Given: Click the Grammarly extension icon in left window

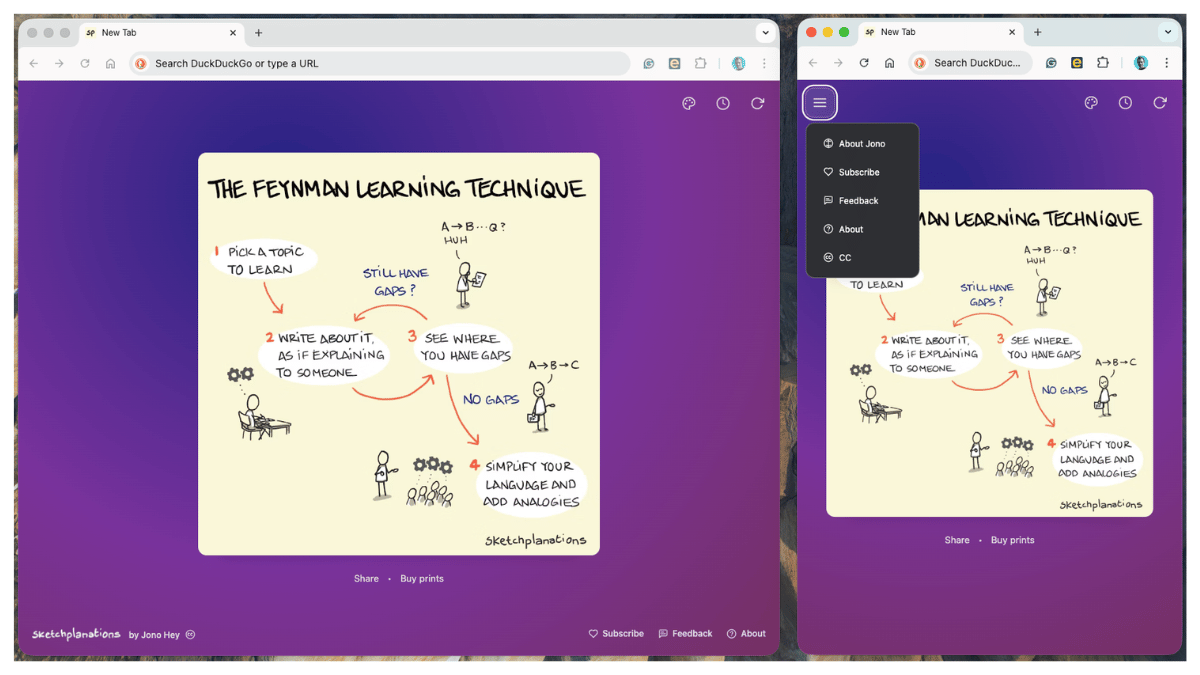Looking at the screenshot, I should pyautogui.click(x=649, y=63).
